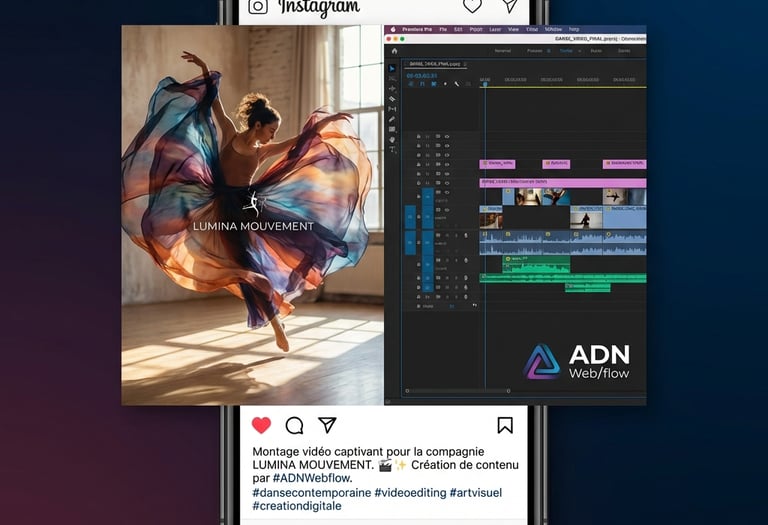768x525 pixels.
Task: Click the caption track options icon
Action: point(468,84)
